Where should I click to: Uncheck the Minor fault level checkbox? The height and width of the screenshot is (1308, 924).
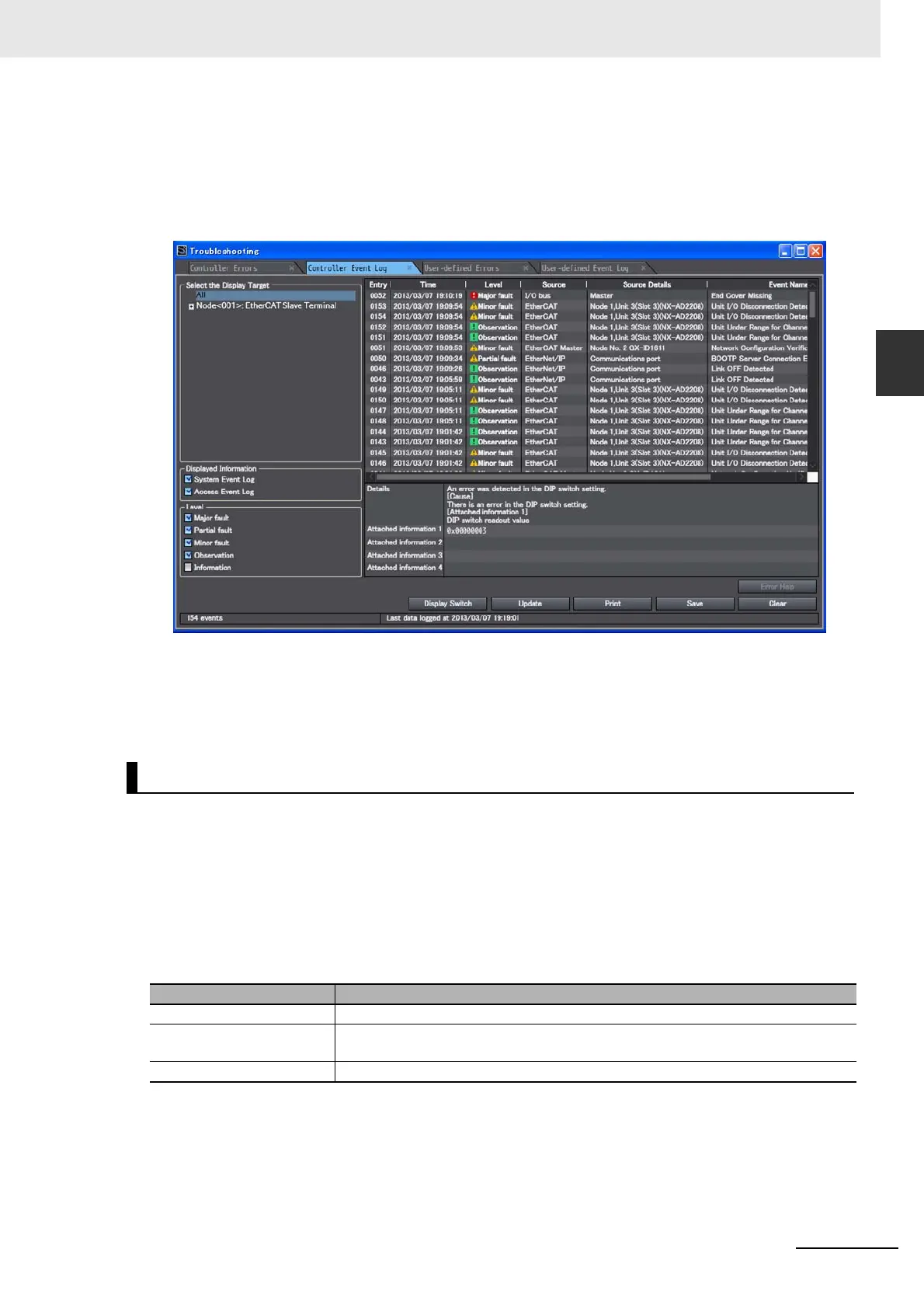(188, 543)
